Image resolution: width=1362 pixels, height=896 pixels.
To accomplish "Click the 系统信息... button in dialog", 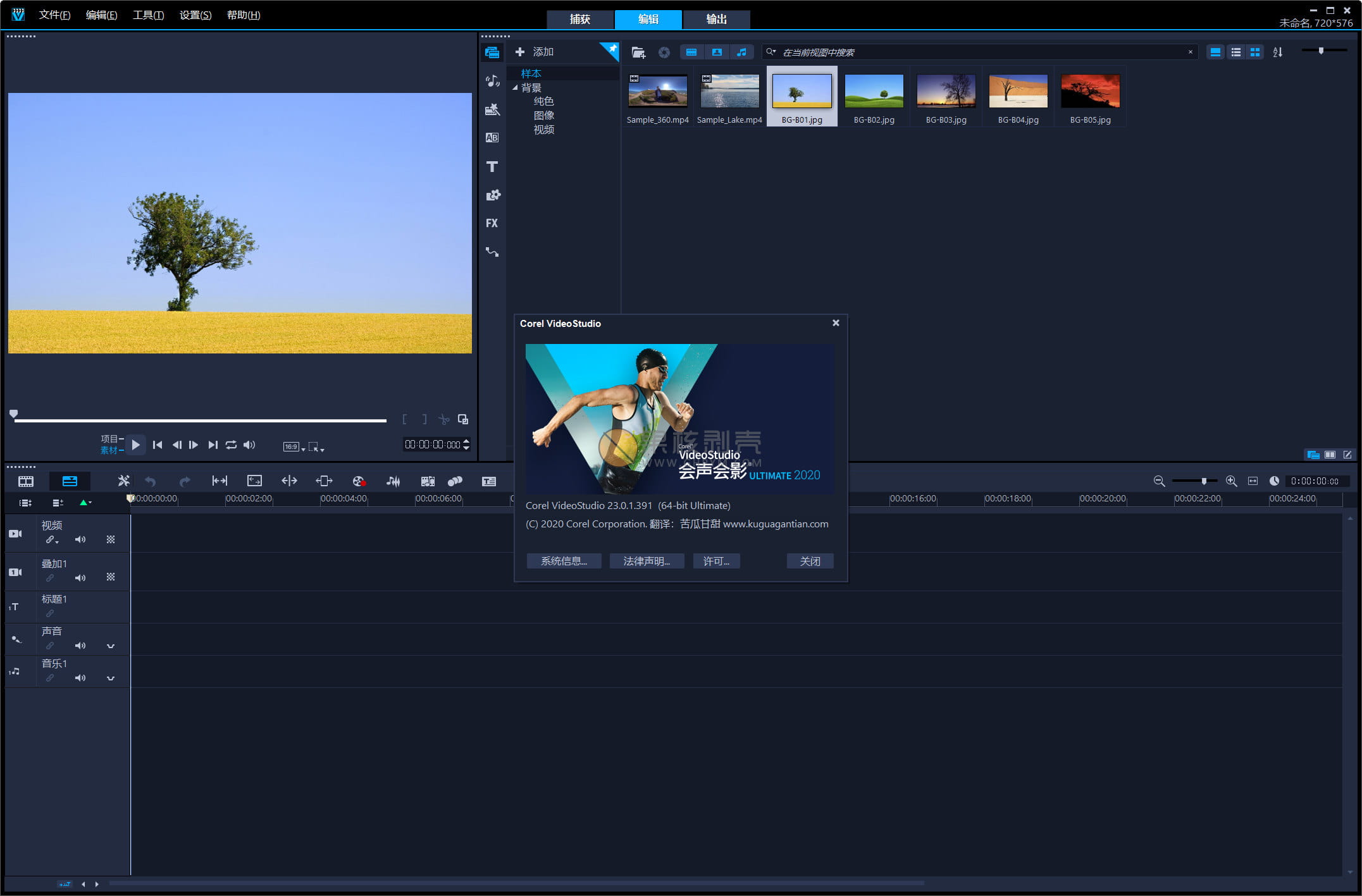I will pos(564,561).
